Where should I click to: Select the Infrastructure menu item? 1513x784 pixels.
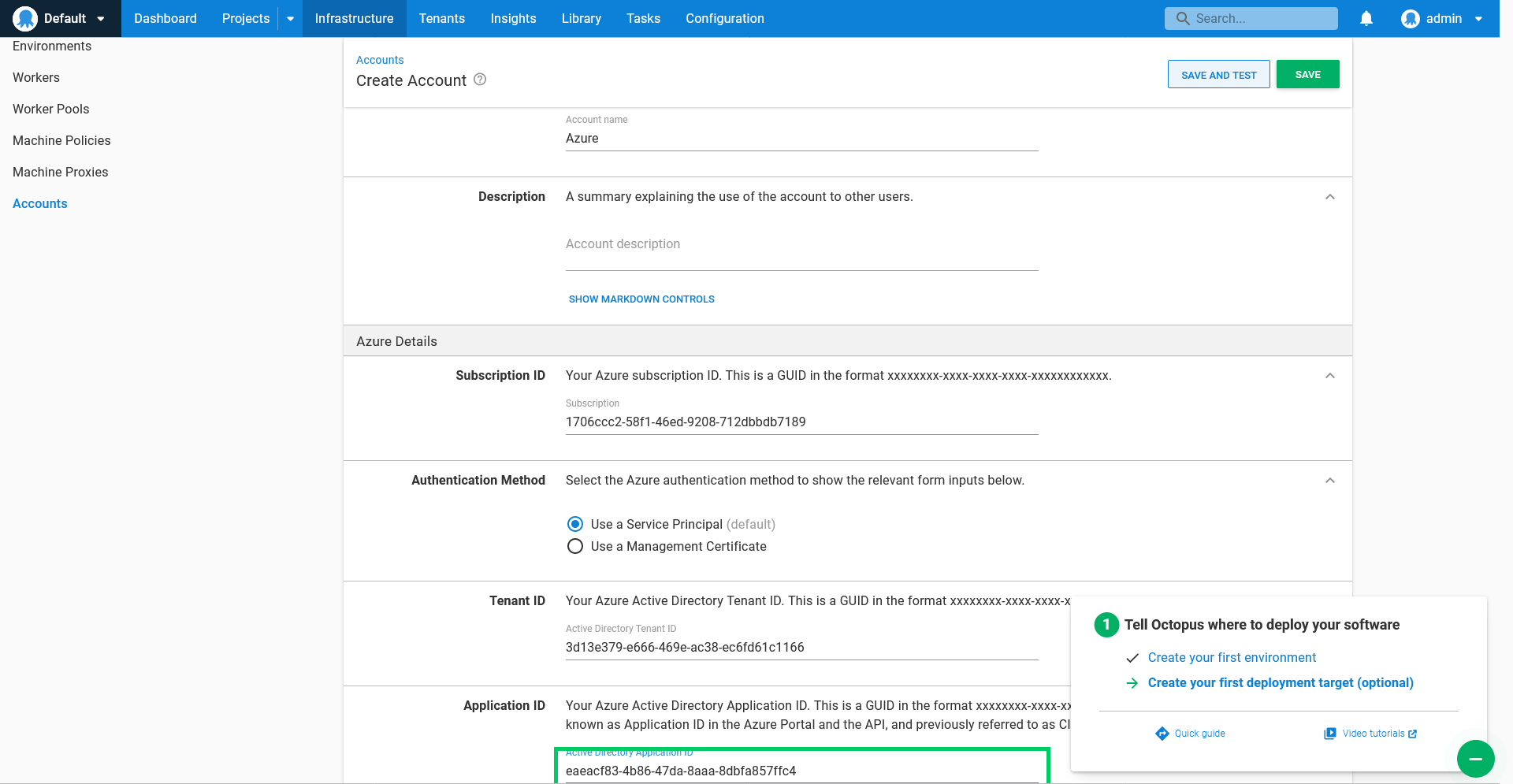(x=354, y=18)
